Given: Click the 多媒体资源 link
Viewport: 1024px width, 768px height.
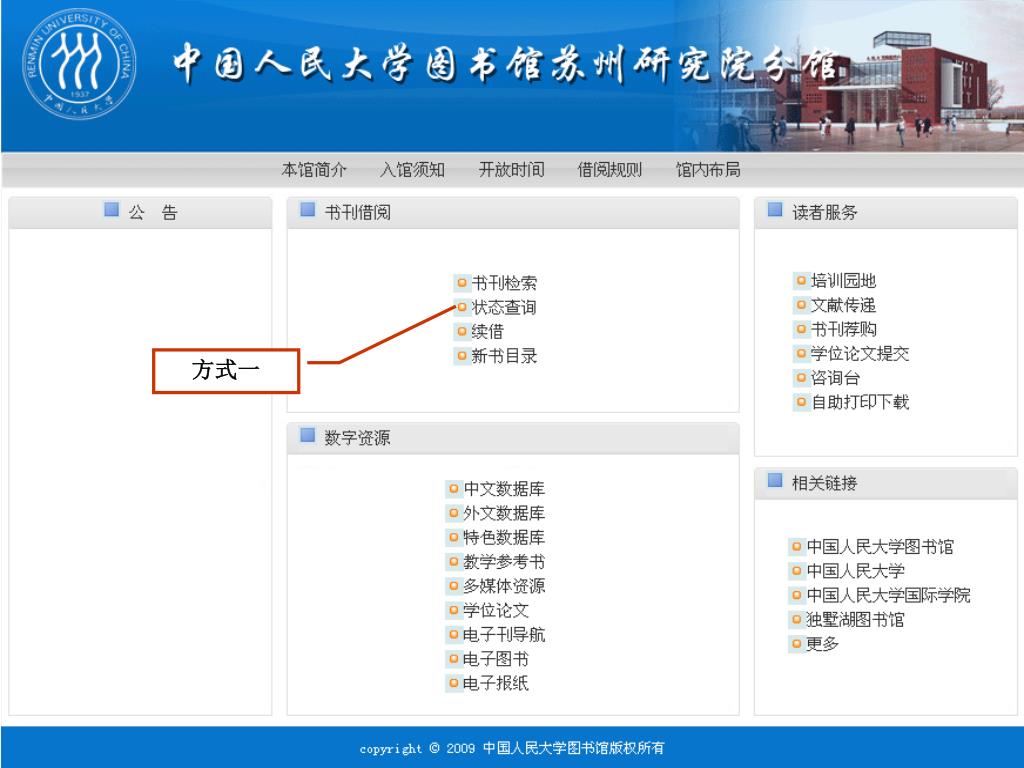Looking at the screenshot, I should click(x=504, y=586).
